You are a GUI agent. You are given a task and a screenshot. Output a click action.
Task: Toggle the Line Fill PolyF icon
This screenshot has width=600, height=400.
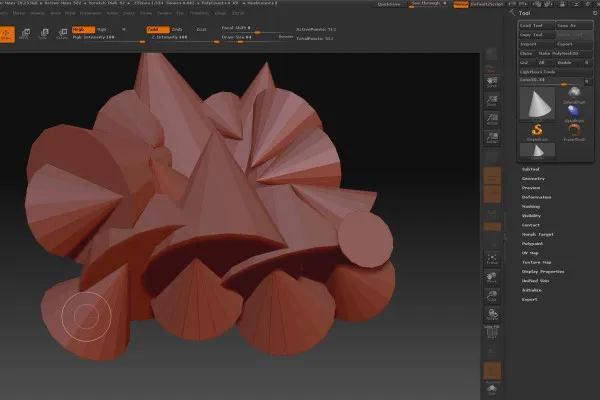492,332
